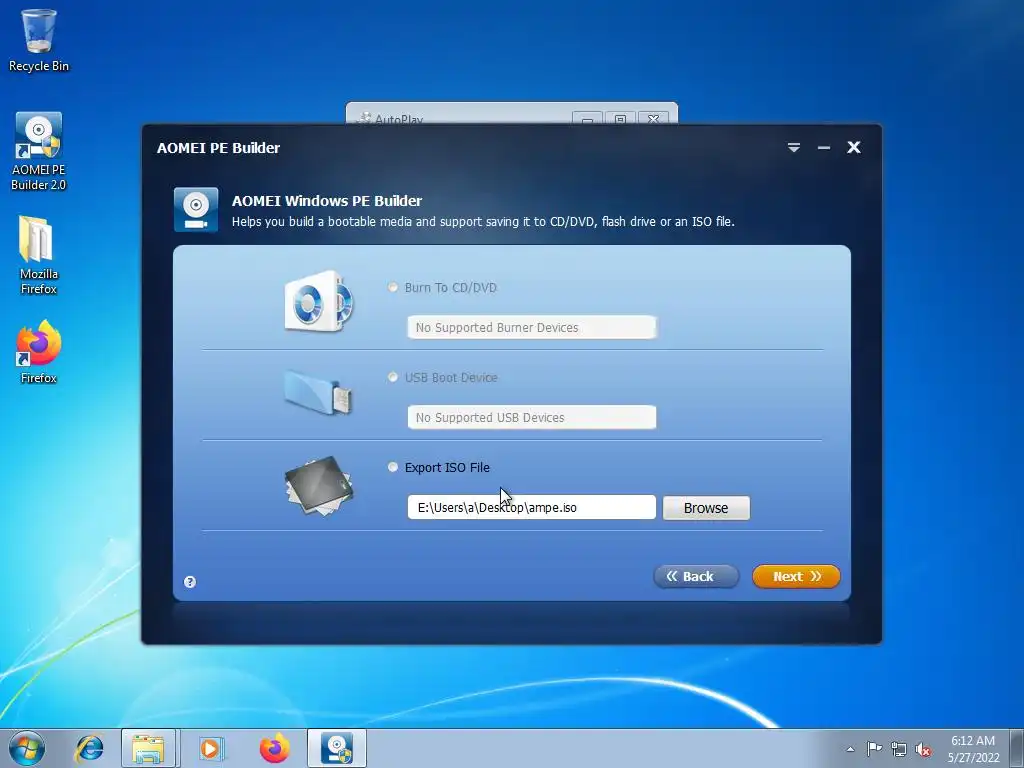Minimize the AutoPlay window behind
The height and width of the screenshot is (768, 1024).
pyautogui.click(x=588, y=119)
